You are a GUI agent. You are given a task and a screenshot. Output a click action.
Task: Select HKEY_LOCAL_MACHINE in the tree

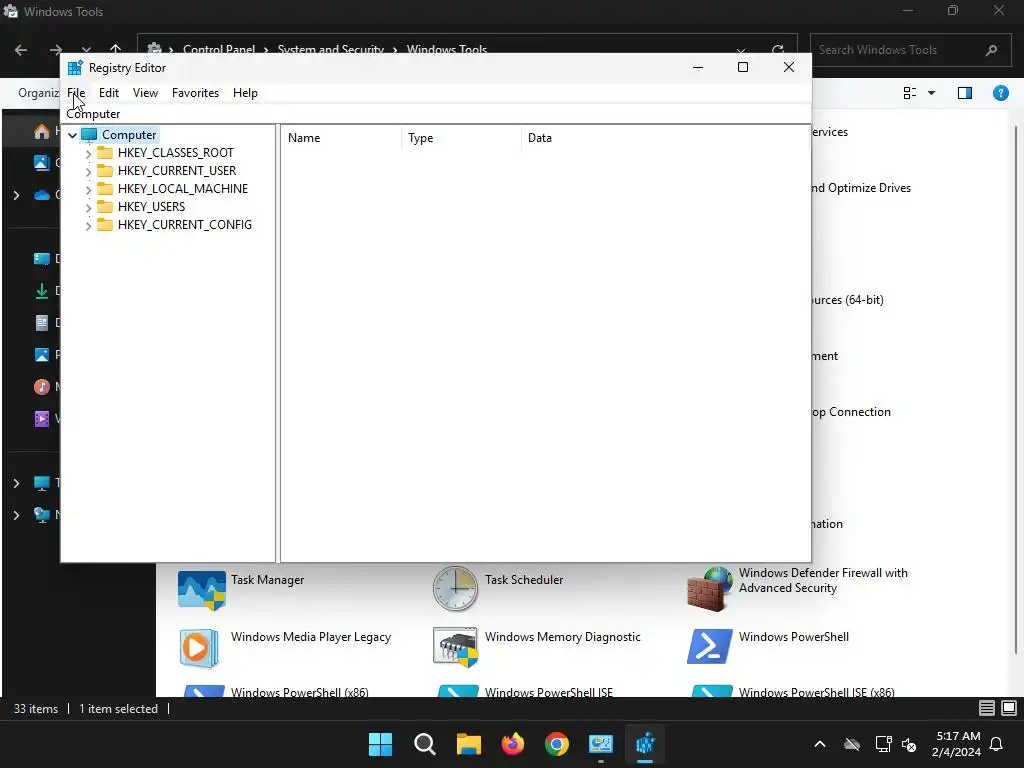pos(183,189)
